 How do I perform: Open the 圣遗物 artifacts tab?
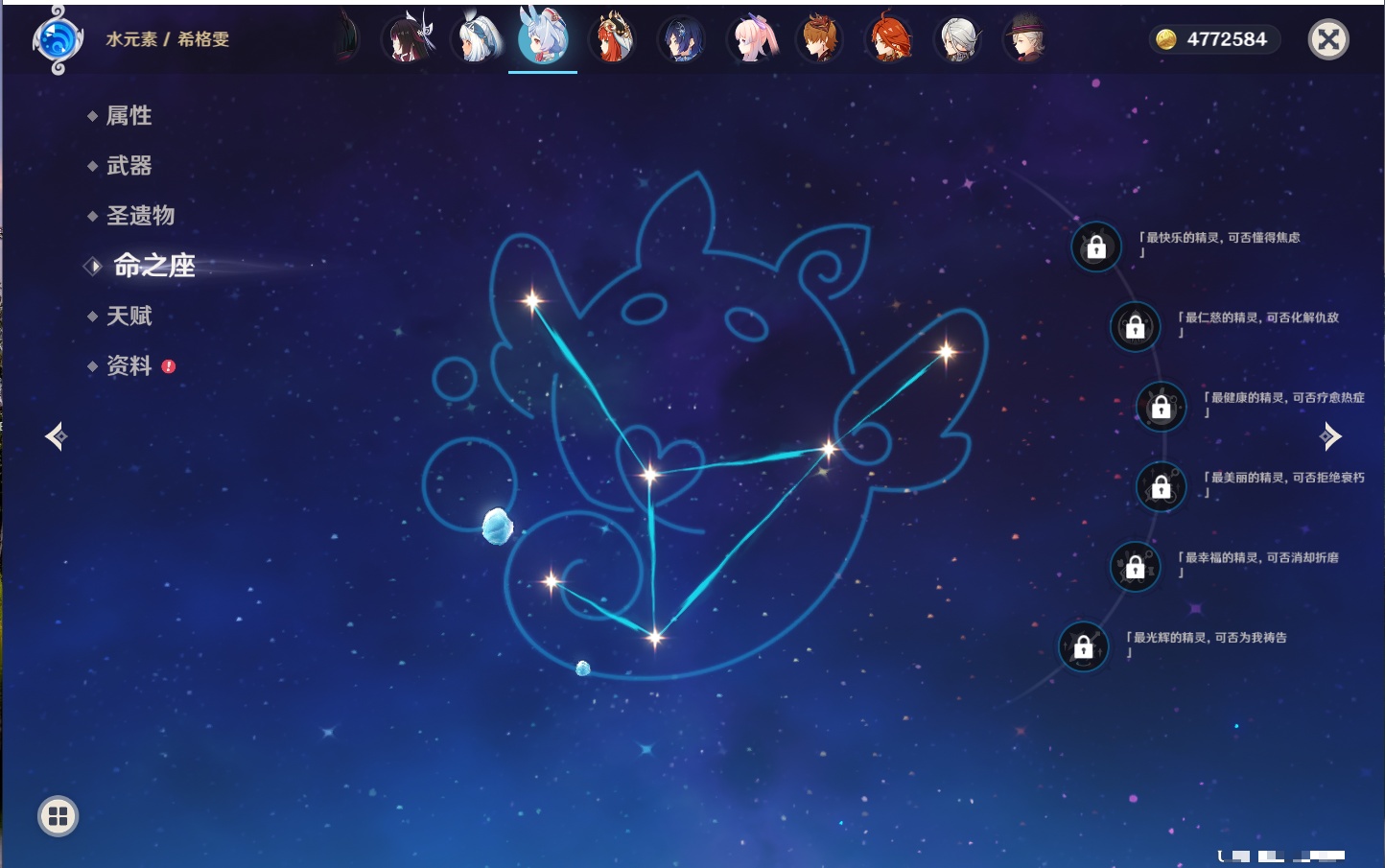[x=140, y=216]
